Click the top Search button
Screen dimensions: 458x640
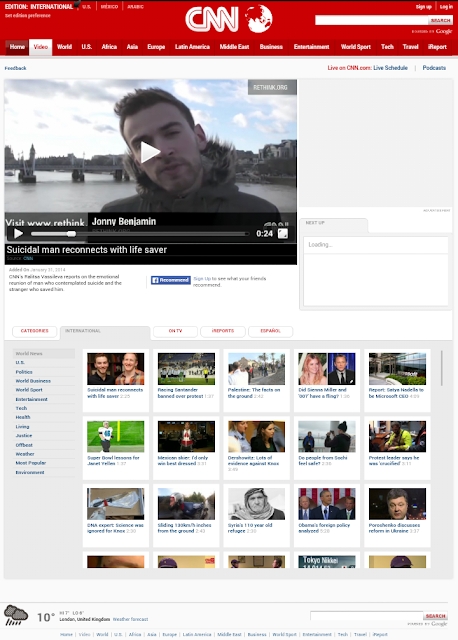pyautogui.click(x=440, y=20)
